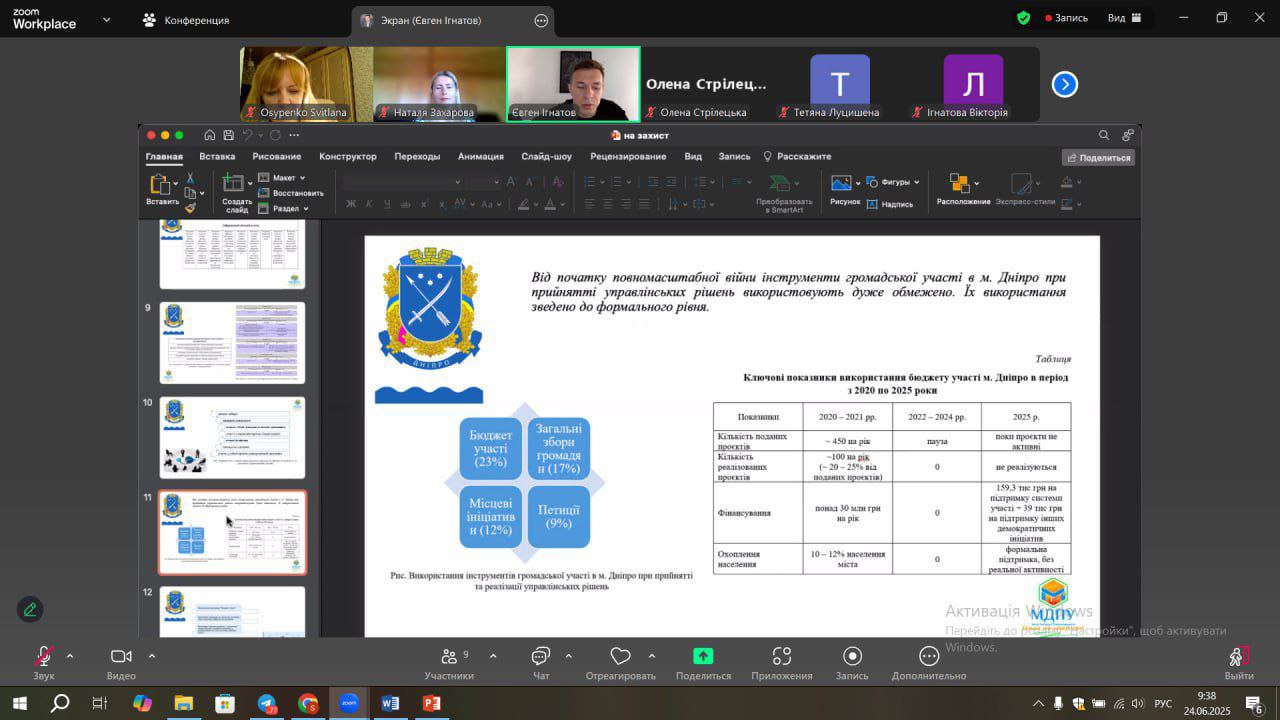This screenshot has width=1280, height=720.
Task: Unmute the microphone audio
Action: [44, 657]
